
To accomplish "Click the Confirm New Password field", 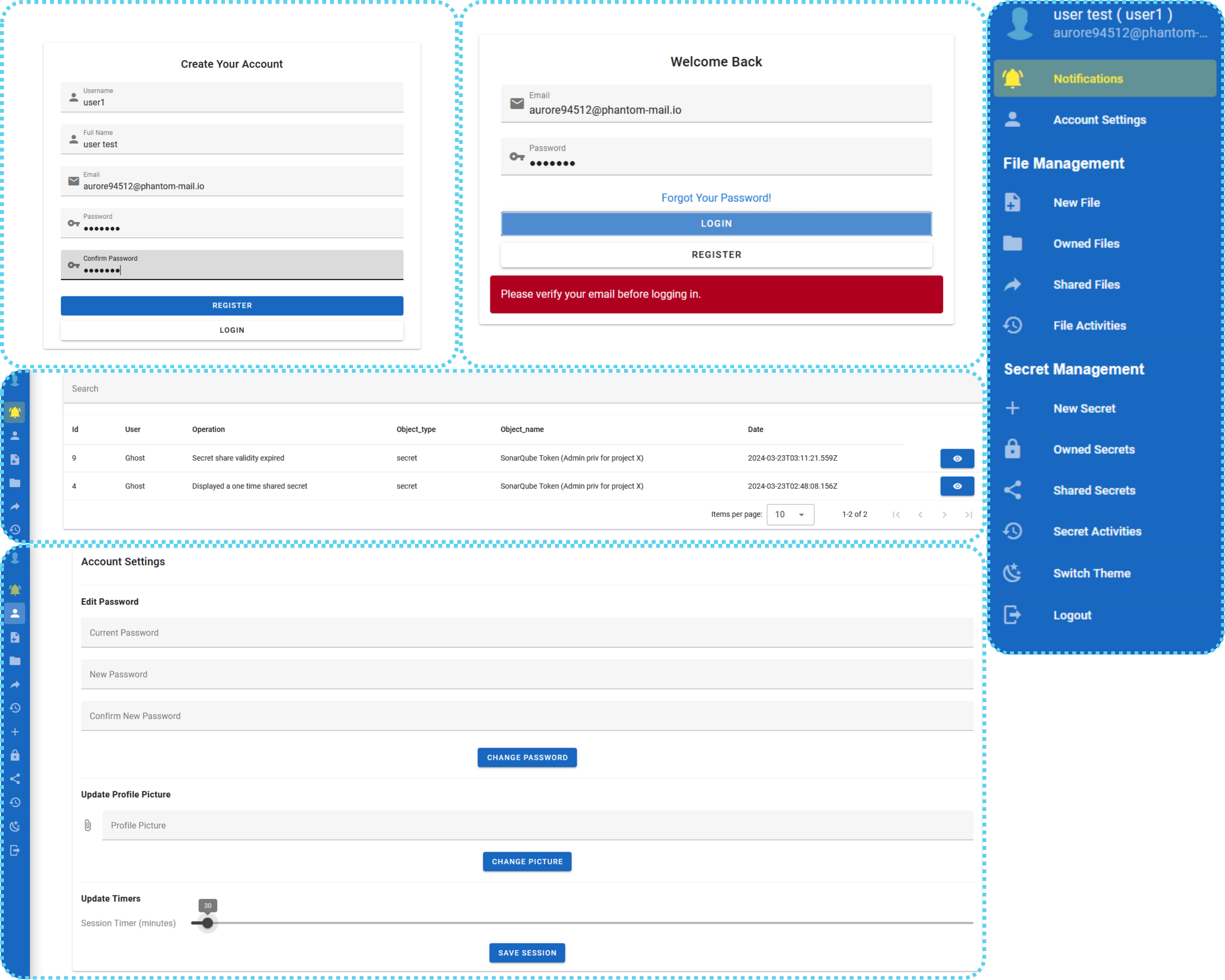I will click(x=527, y=716).
